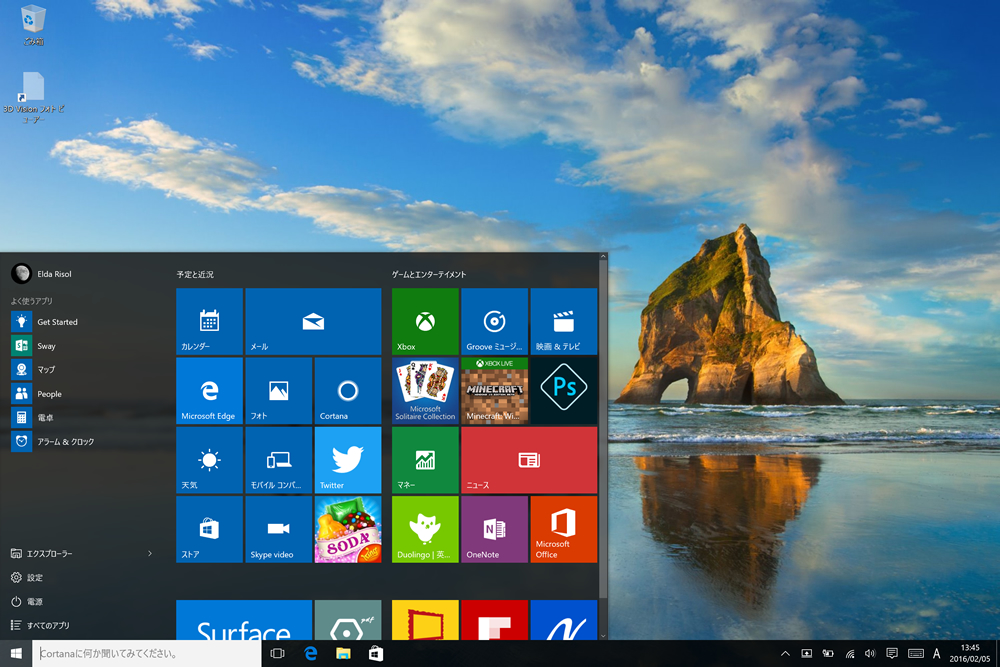
Task: Click the Windows Start button
Action: [16, 654]
